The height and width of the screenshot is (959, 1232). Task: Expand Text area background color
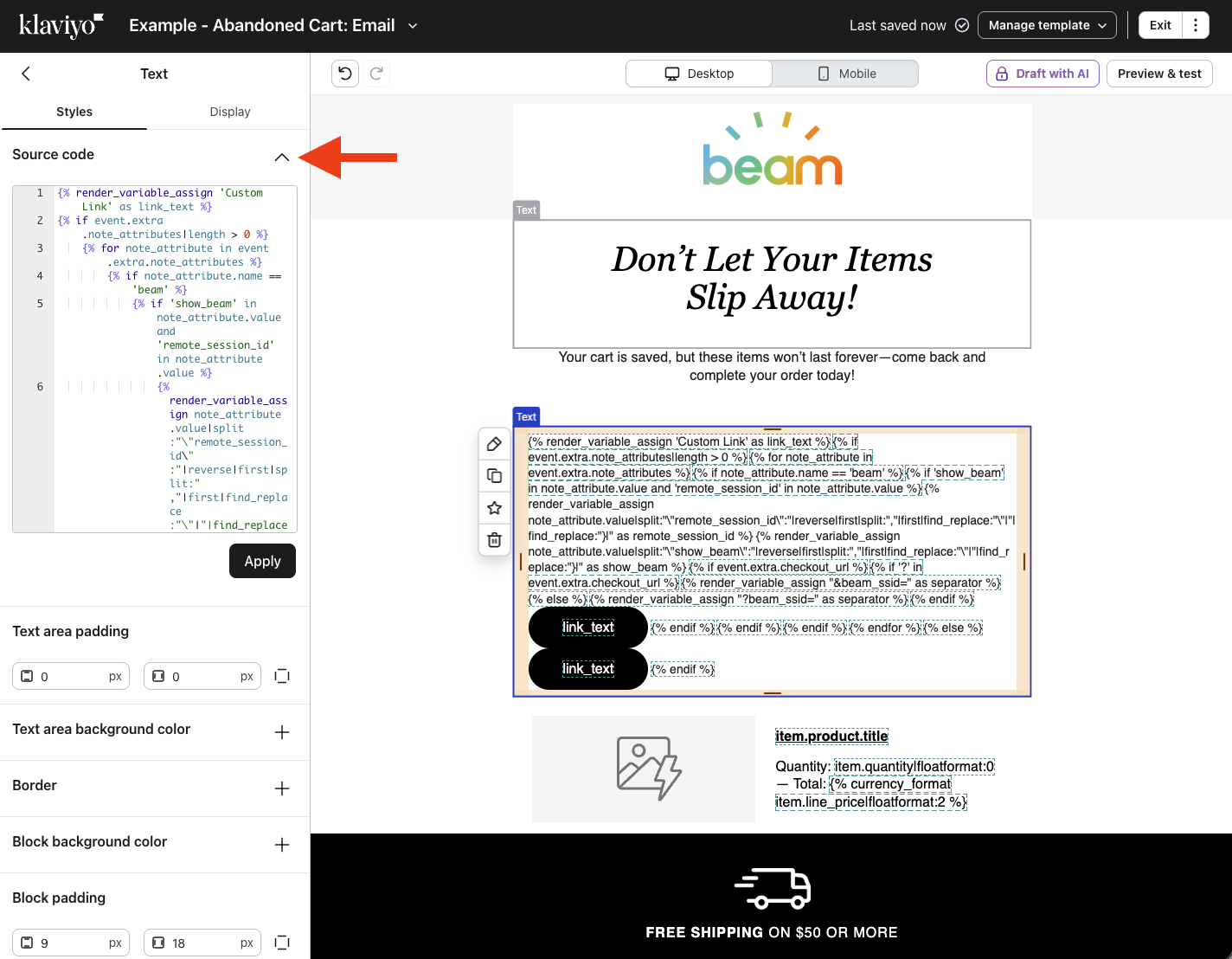click(x=282, y=732)
